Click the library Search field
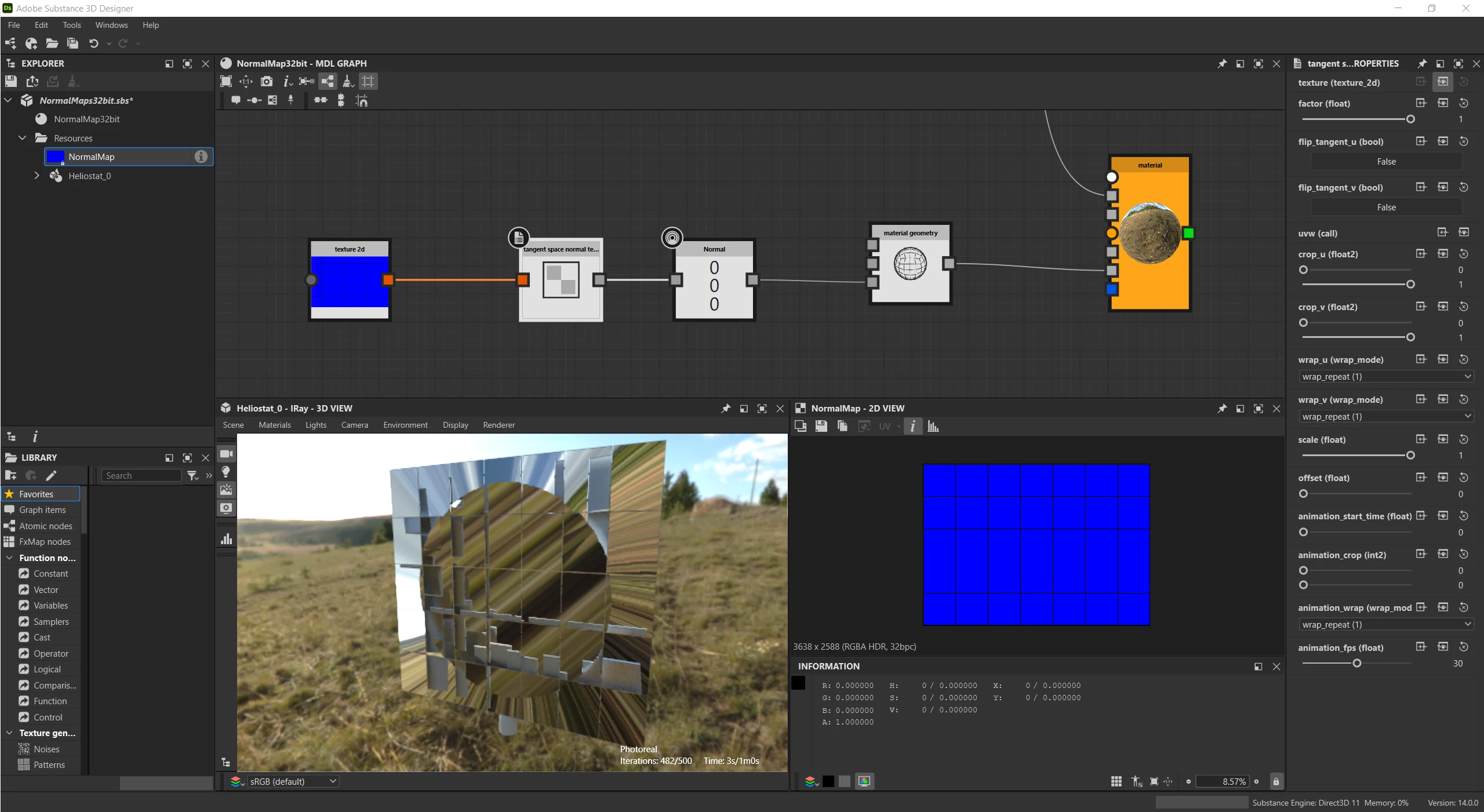The image size is (1484, 812). [x=141, y=475]
